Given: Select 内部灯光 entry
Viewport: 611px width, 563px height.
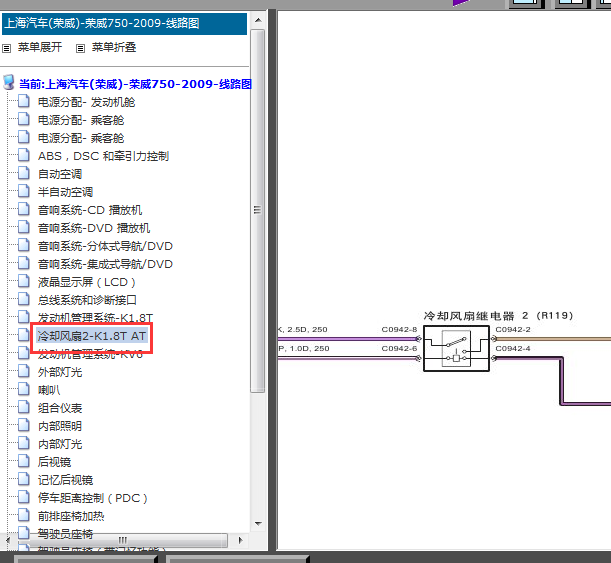Looking at the screenshot, I should pyautogui.click(x=60, y=444).
